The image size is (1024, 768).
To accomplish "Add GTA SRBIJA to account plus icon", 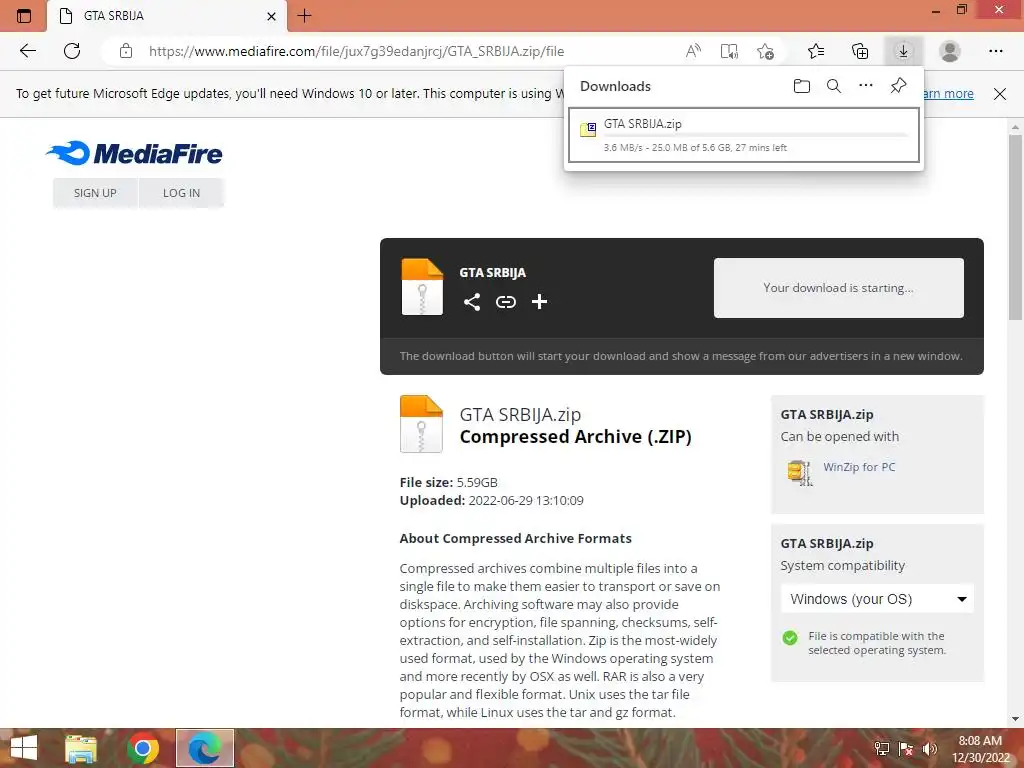I will tap(539, 302).
